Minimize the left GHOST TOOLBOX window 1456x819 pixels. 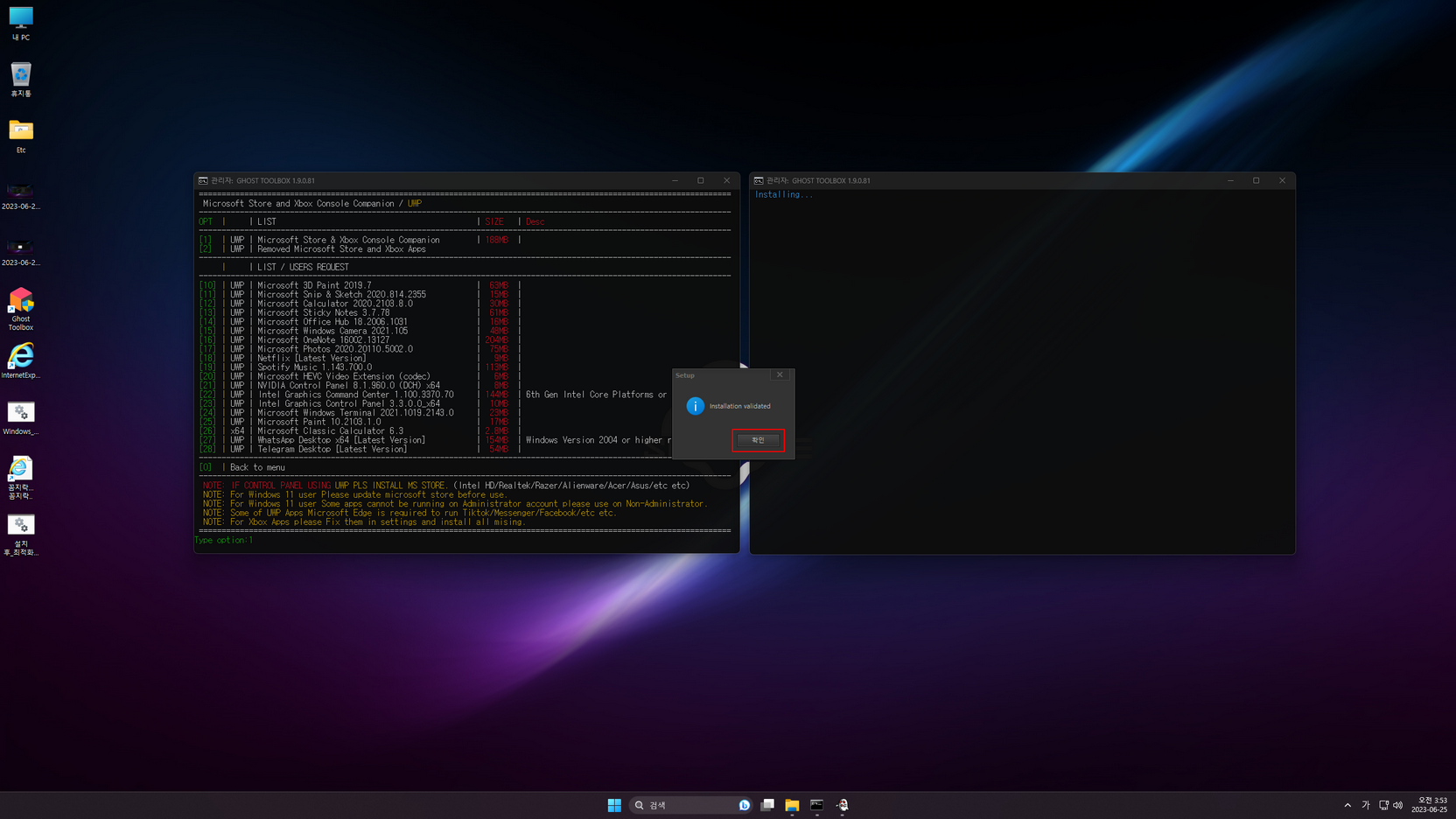[675, 180]
